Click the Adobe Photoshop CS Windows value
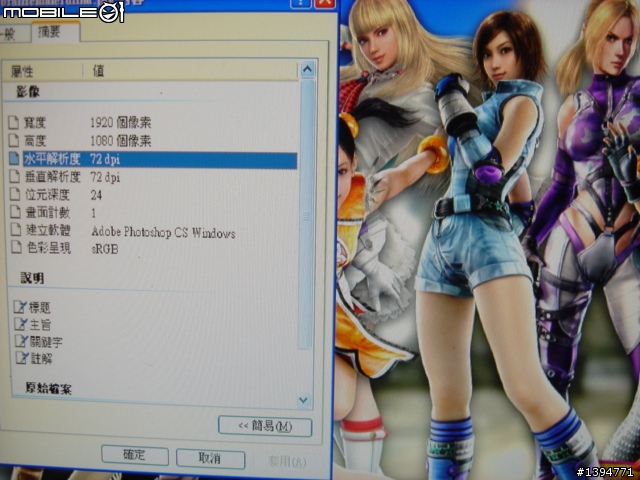Viewport: 640px width, 480px height. (x=163, y=232)
